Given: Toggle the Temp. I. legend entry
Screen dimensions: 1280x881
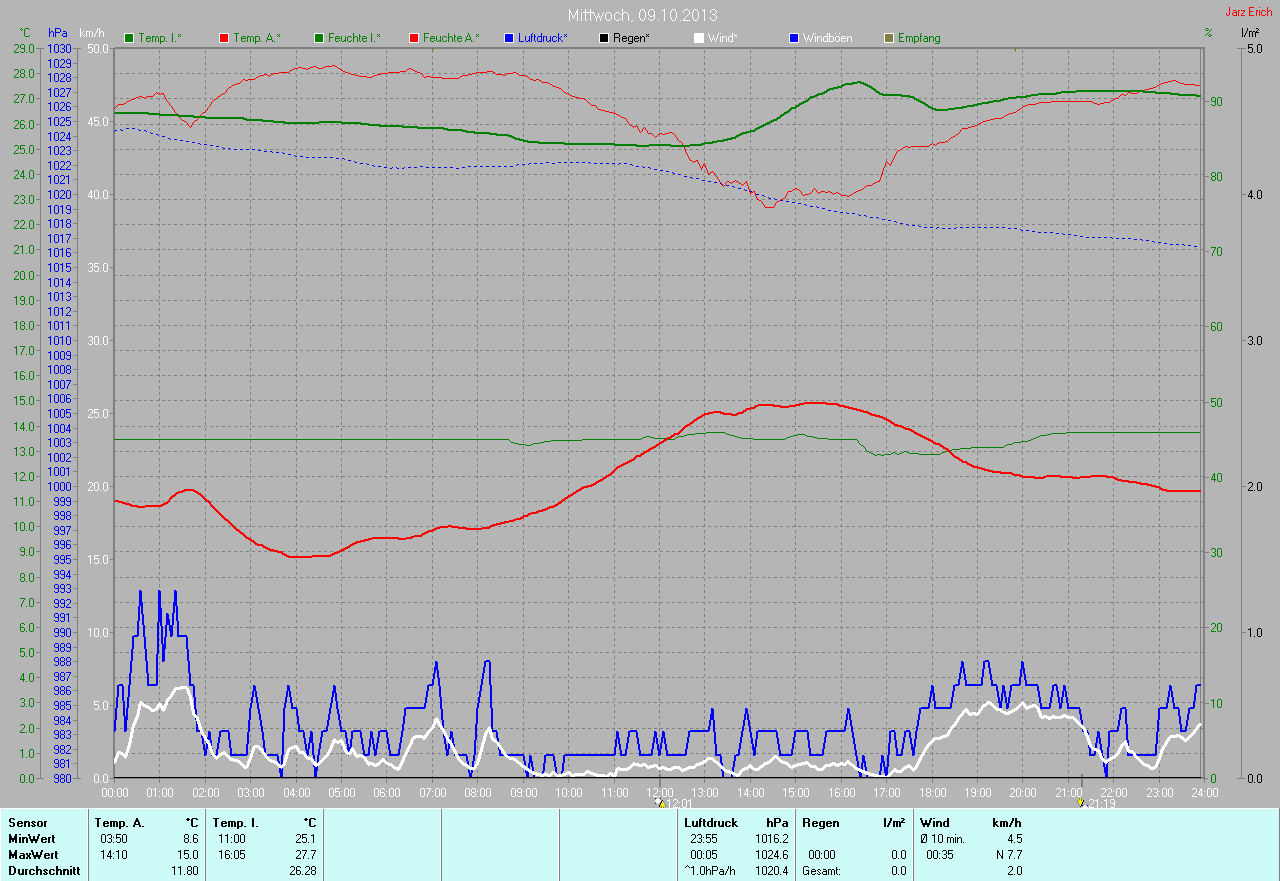Looking at the screenshot, I should pyautogui.click(x=129, y=38).
